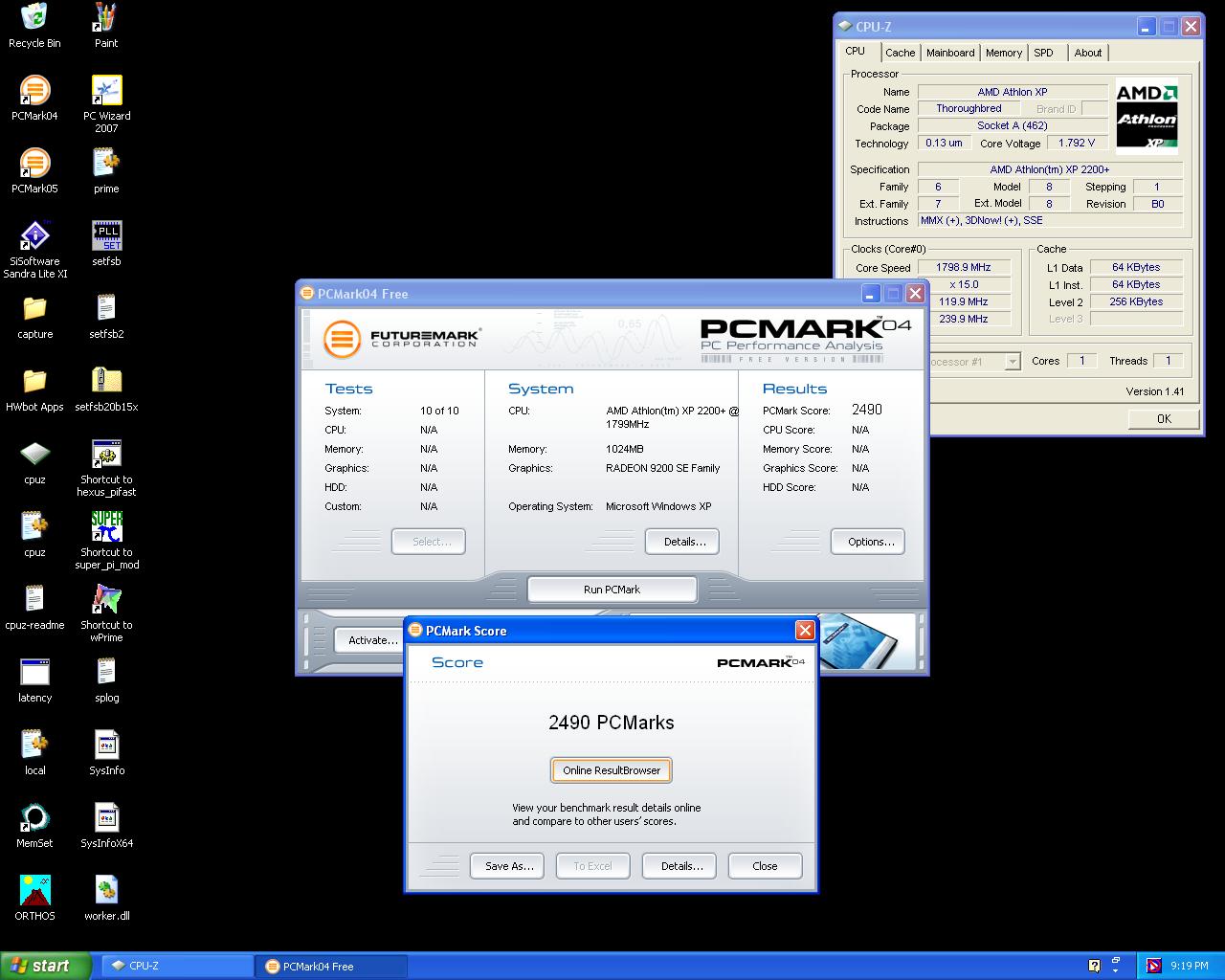This screenshot has height=980, width=1225.
Task: Click the AMD Athlon XP name field
Action: click(x=1012, y=92)
